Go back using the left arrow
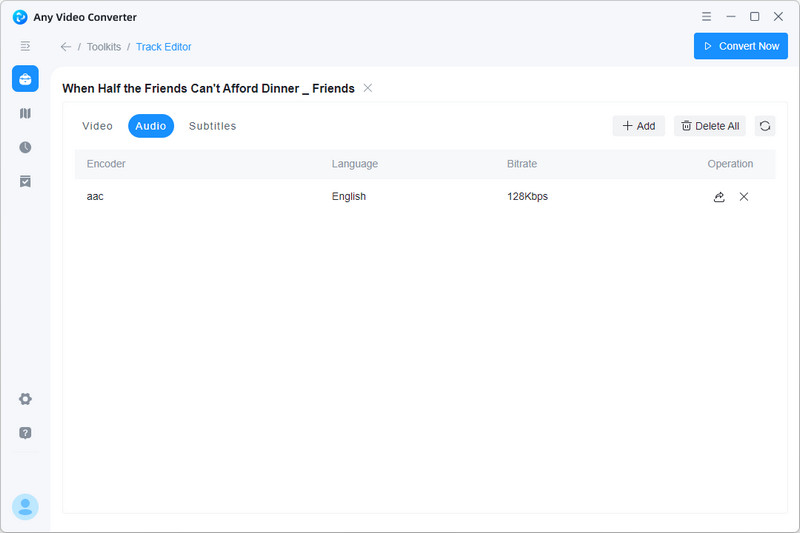 coord(66,47)
